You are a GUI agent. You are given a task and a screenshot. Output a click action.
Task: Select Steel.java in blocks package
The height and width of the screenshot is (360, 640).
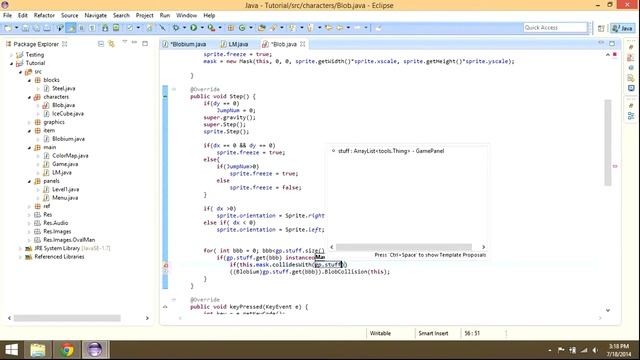[63, 89]
